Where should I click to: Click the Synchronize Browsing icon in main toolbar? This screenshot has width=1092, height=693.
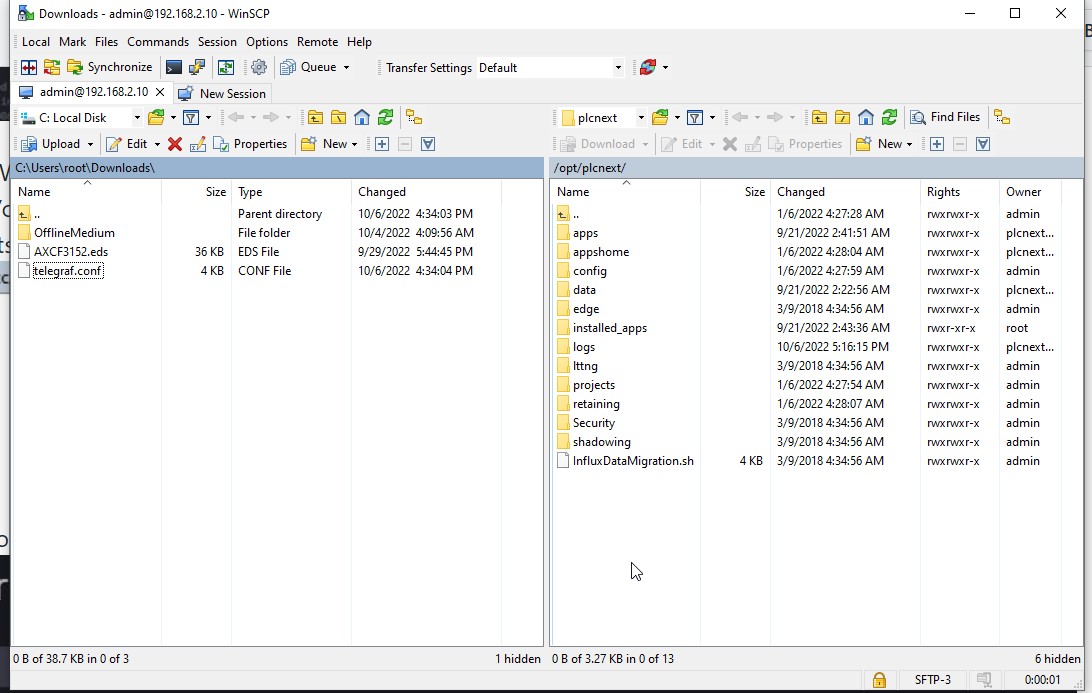[52, 68]
